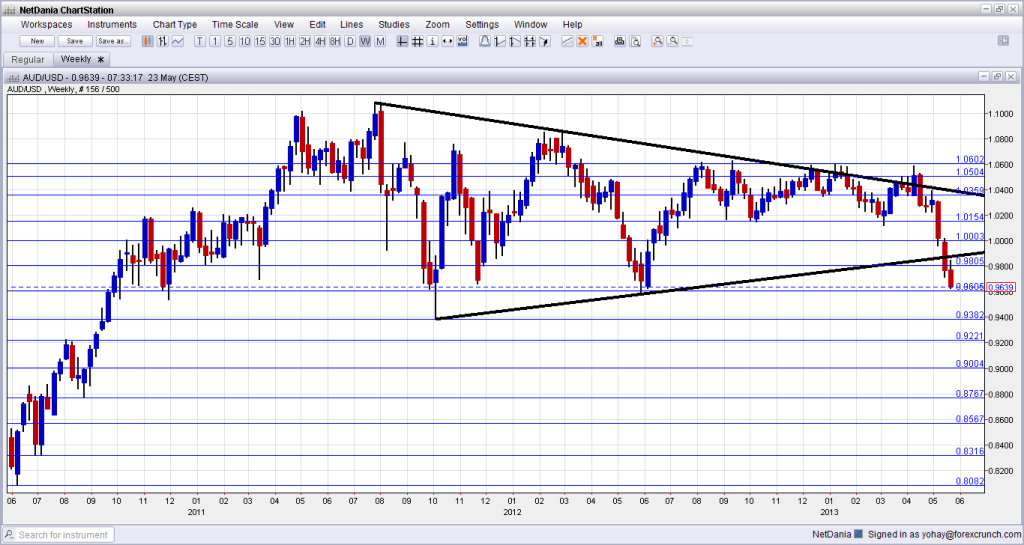Select the line chart type icon

pyautogui.click(x=178, y=41)
